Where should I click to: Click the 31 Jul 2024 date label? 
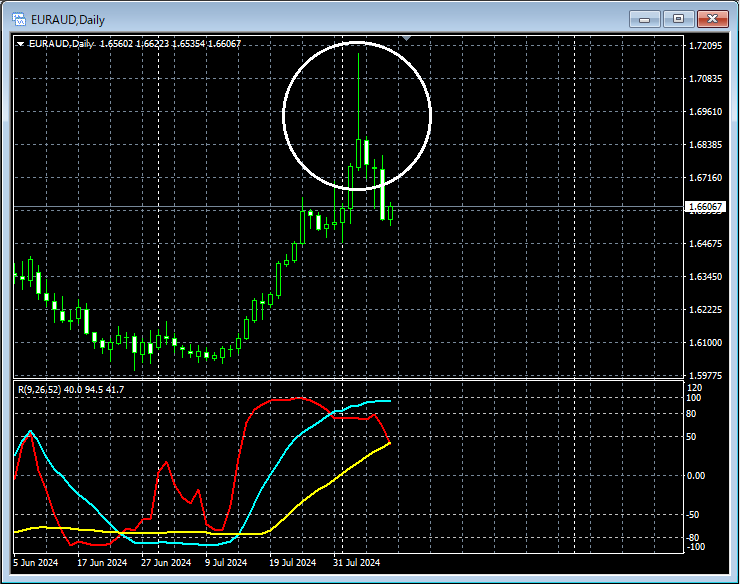356,563
